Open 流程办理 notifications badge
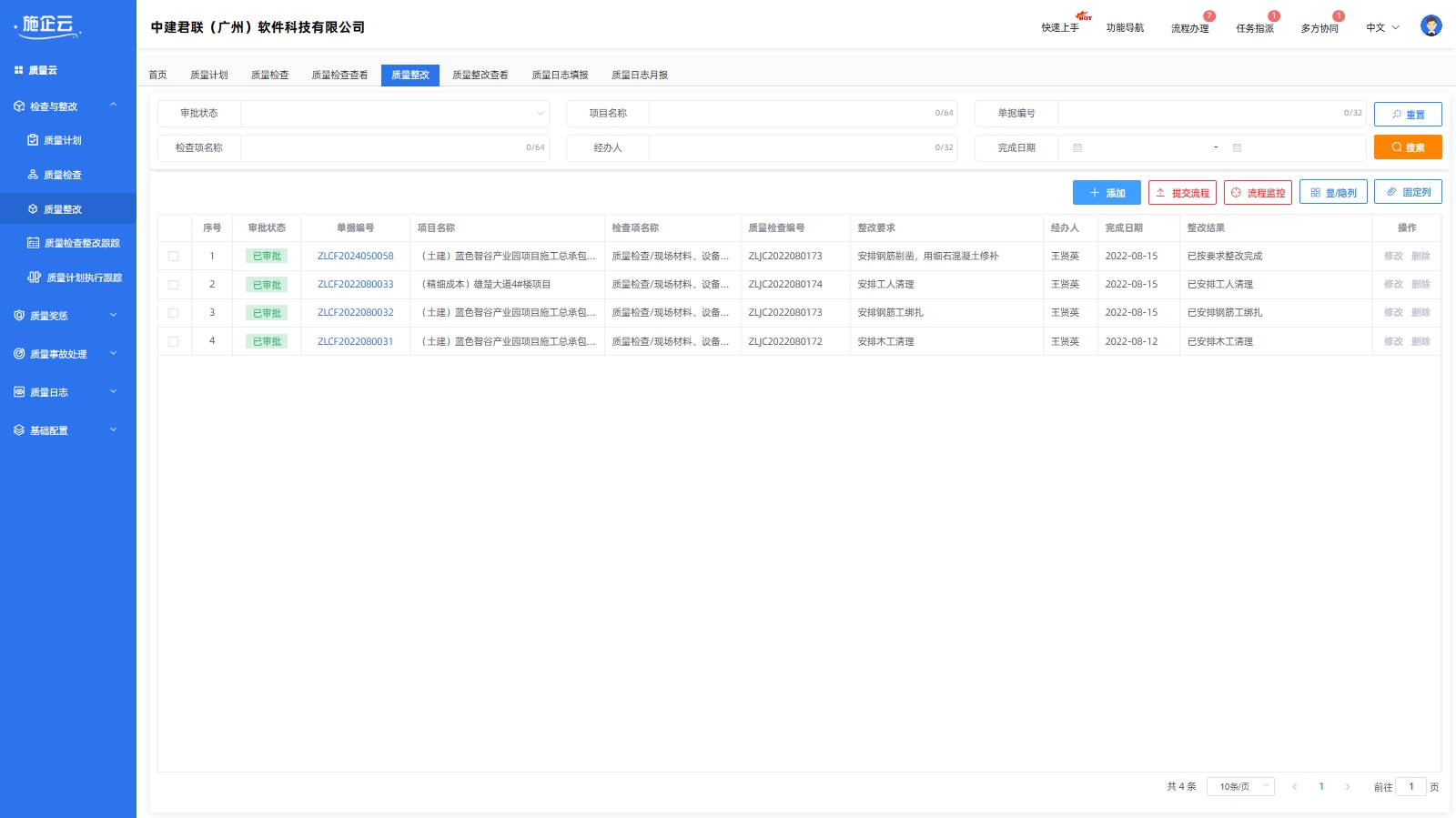This screenshot has height=818, width=1456. [x=1208, y=16]
